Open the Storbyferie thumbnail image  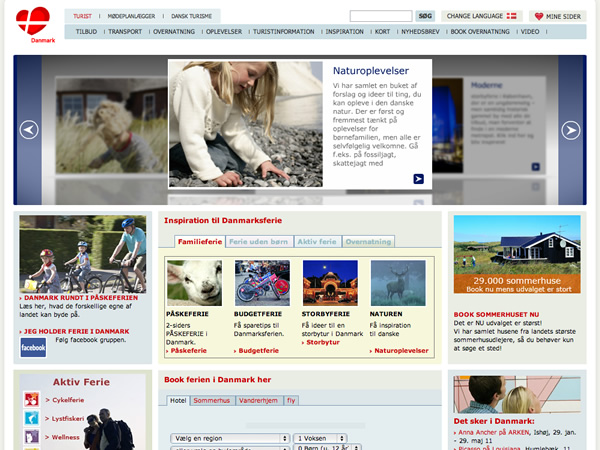329,283
